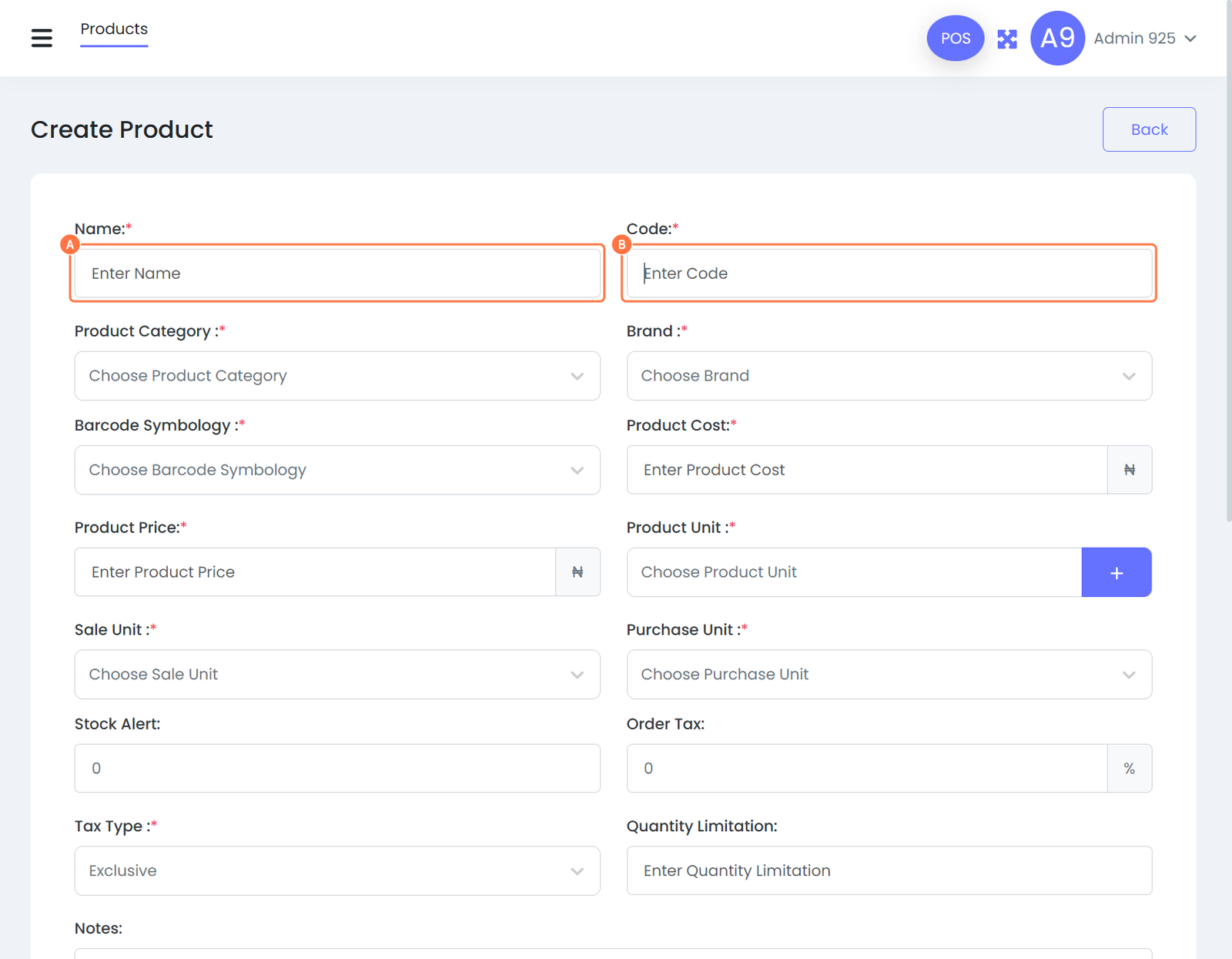Open the Choose Product Category dropdown
Screen dimensions: 1232x959
coord(336,376)
